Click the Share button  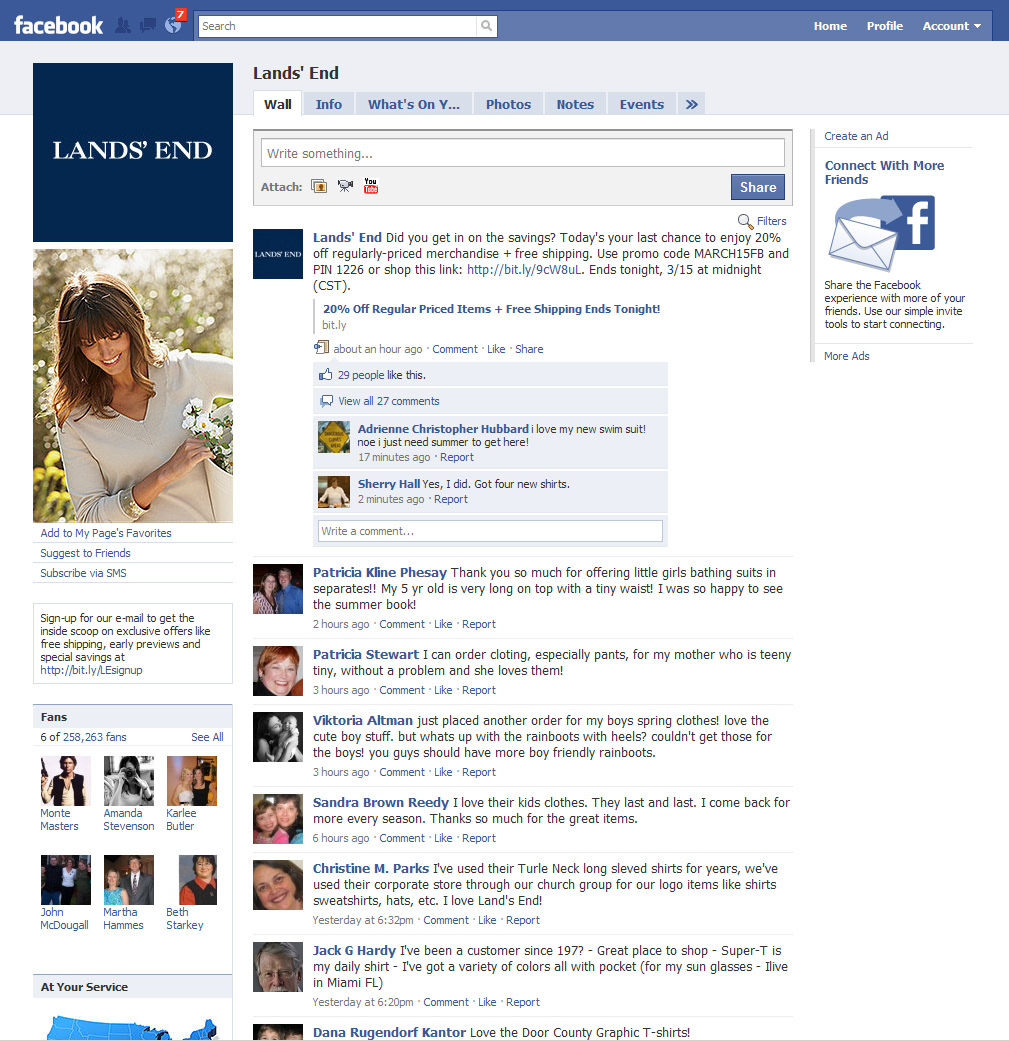(x=758, y=187)
